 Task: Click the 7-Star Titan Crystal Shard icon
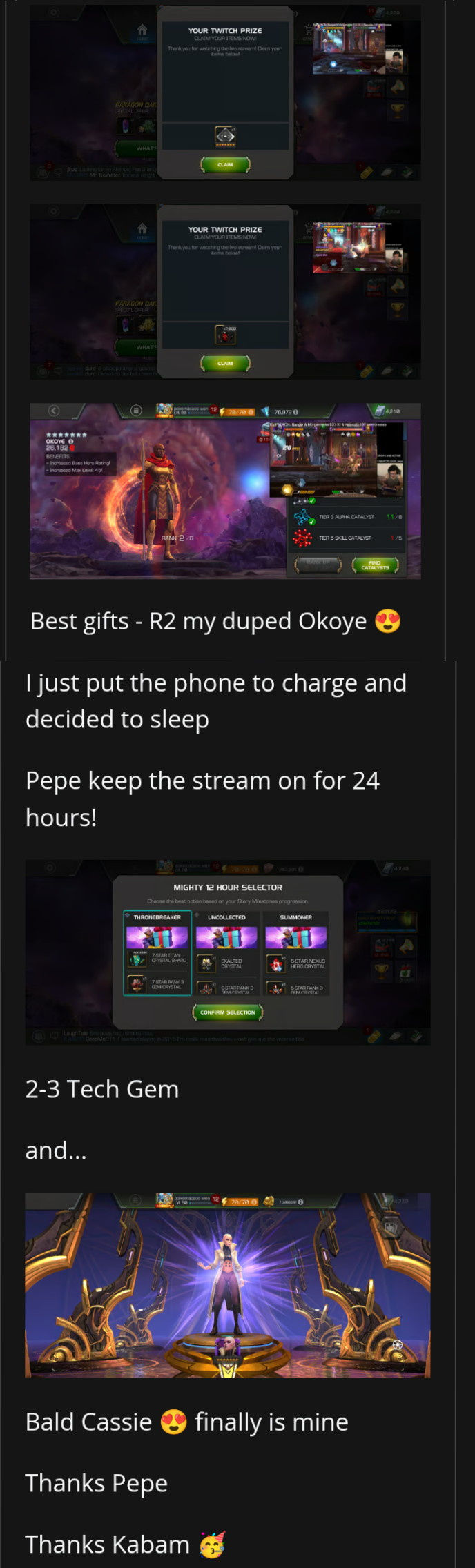pyautogui.click(x=137, y=959)
